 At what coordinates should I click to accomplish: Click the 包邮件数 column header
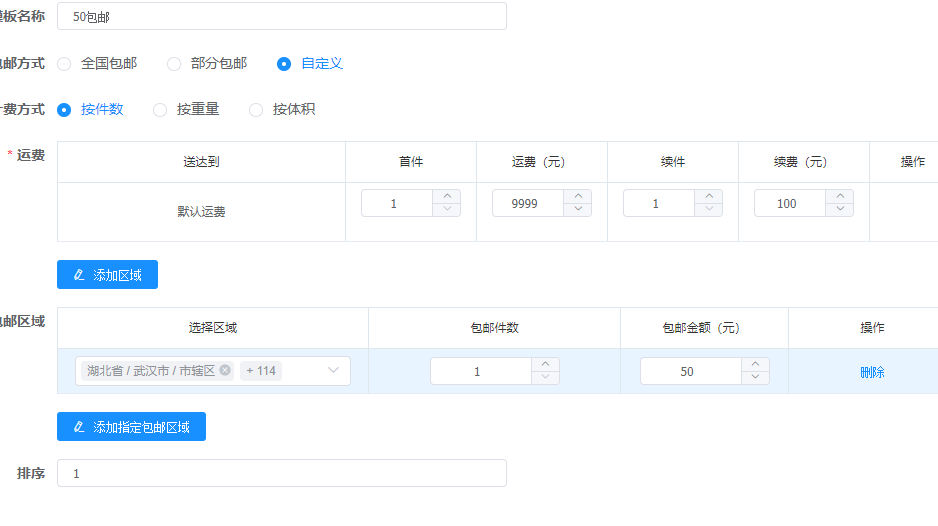click(x=494, y=328)
